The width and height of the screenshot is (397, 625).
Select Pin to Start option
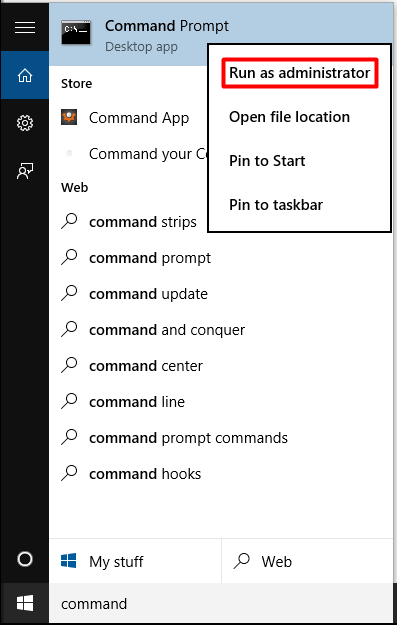coord(267,161)
